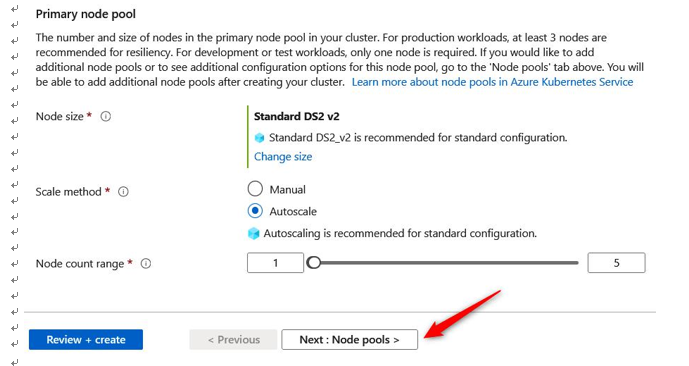Click the node count slider handle

(314, 263)
